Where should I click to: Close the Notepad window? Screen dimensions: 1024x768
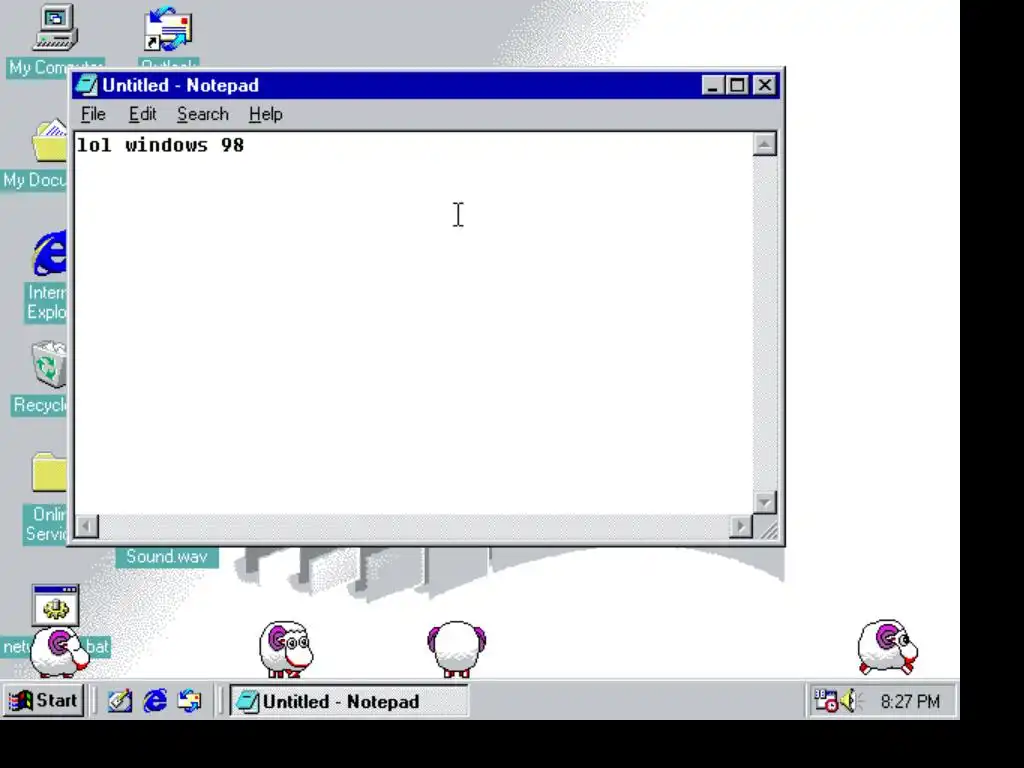point(764,86)
